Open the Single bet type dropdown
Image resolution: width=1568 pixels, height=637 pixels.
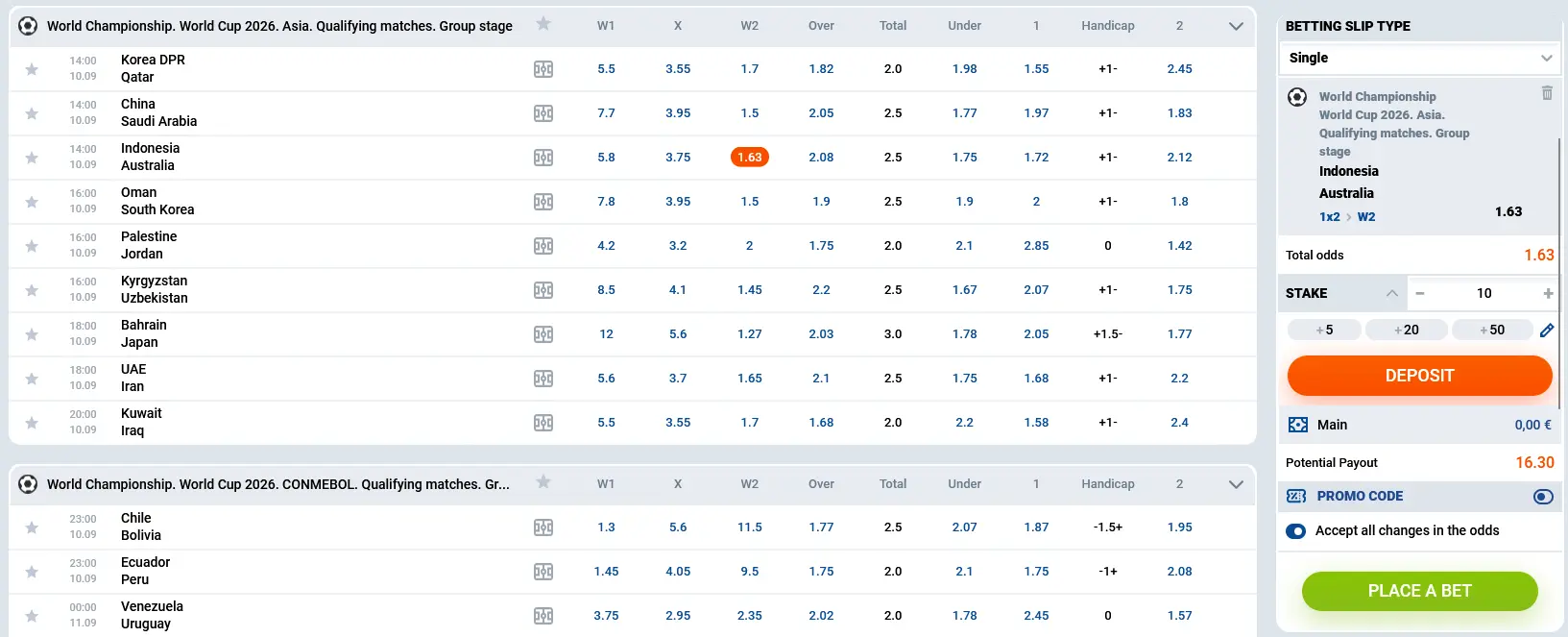(x=1419, y=58)
